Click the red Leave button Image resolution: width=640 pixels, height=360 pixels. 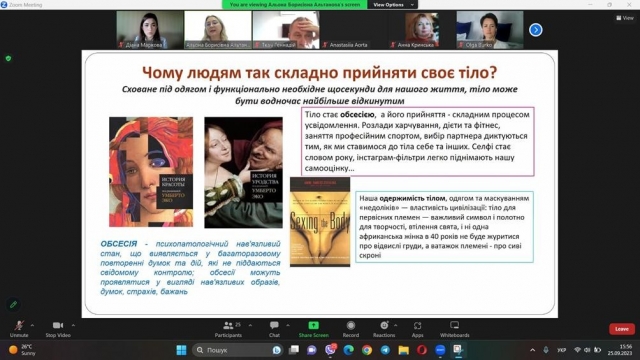tap(622, 329)
